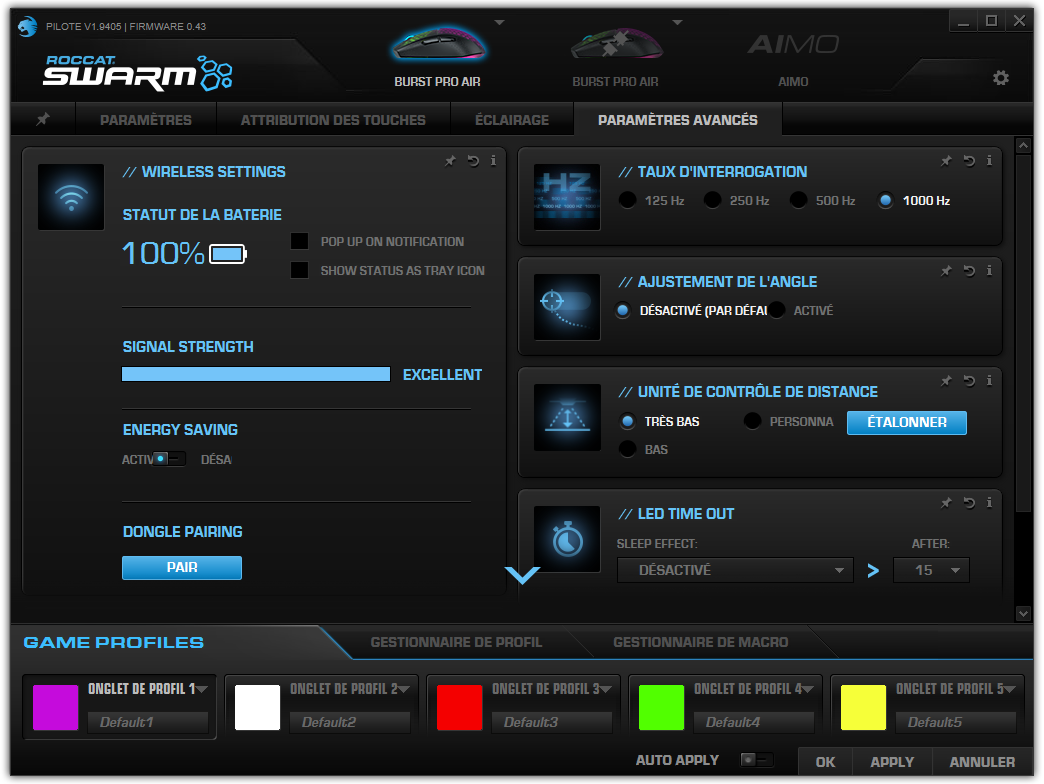Expand the second Burst Pro Air device dropdown

click(677, 23)
